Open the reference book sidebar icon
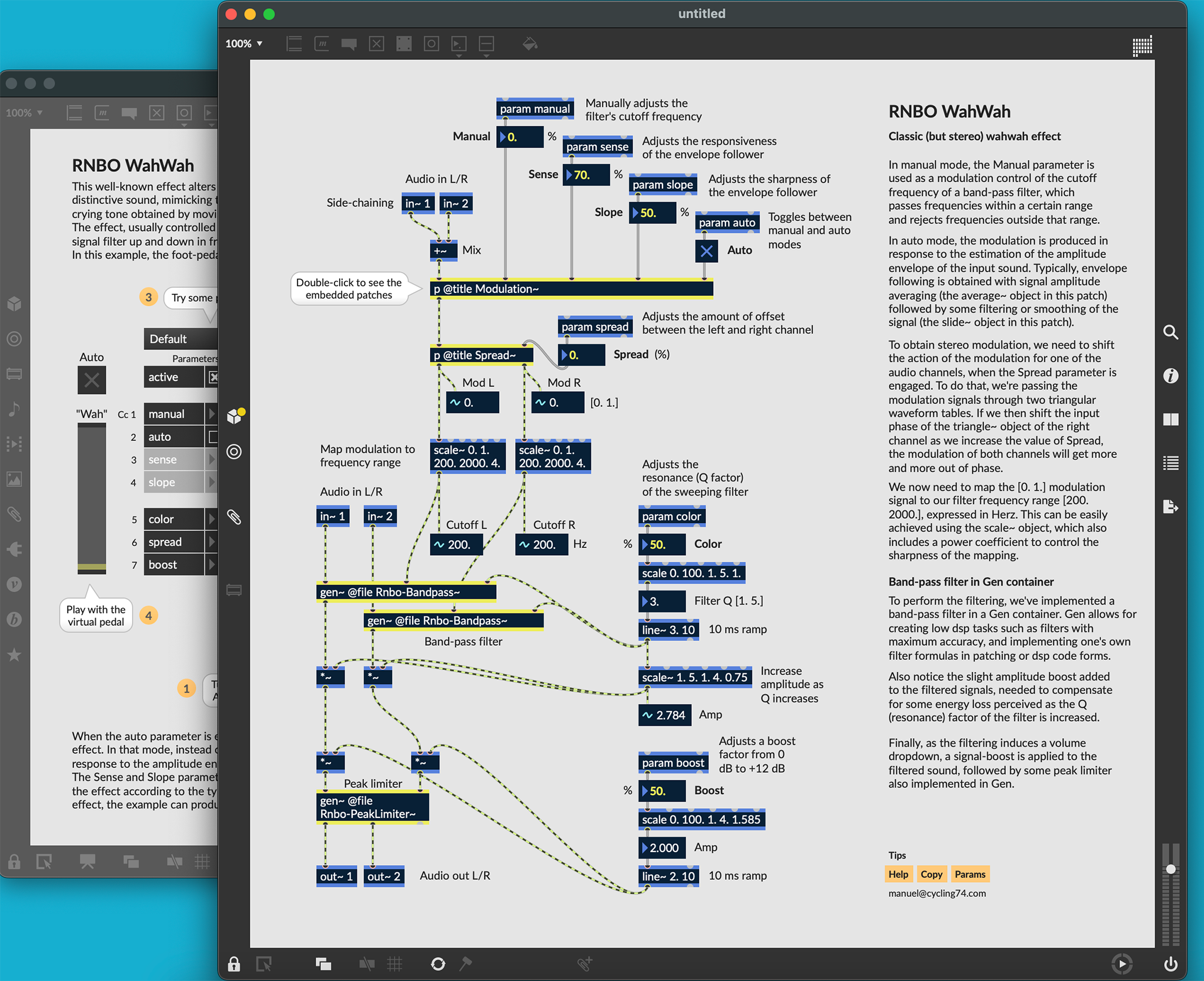This screenshot has height=981, width=1204. pyautogui.click(x=1170, y=419)
